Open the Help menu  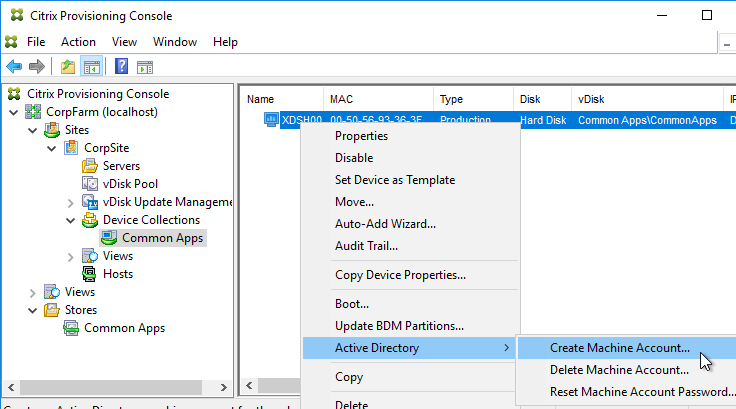(x=225, y=42)
